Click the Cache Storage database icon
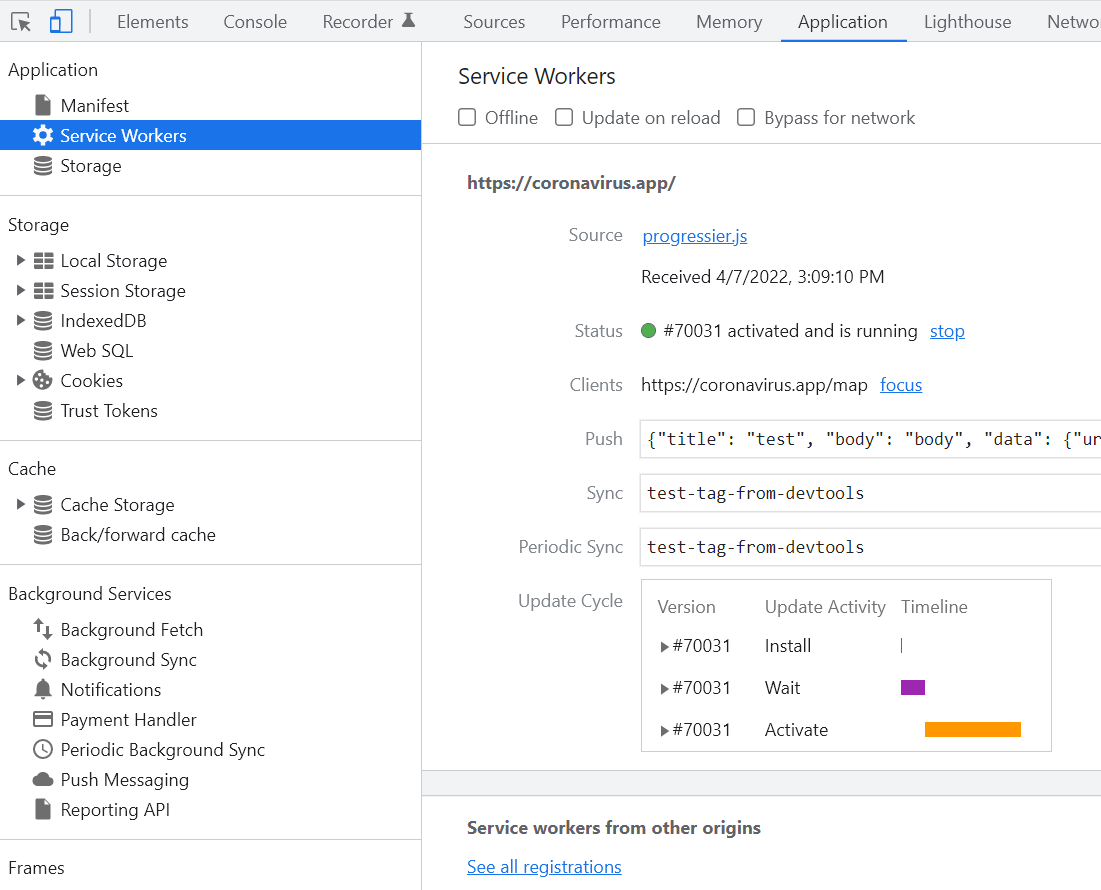Screen dimensions: 1101x890 [43, 505]
